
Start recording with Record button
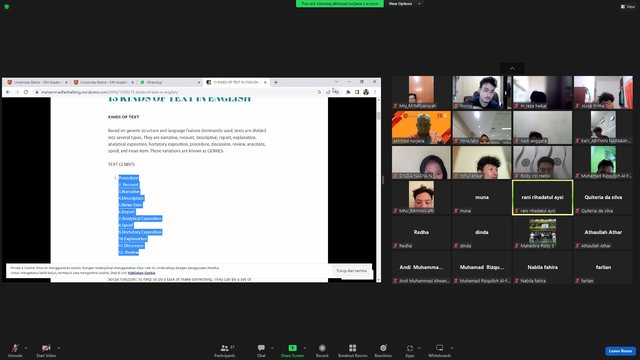pos(322,350)
